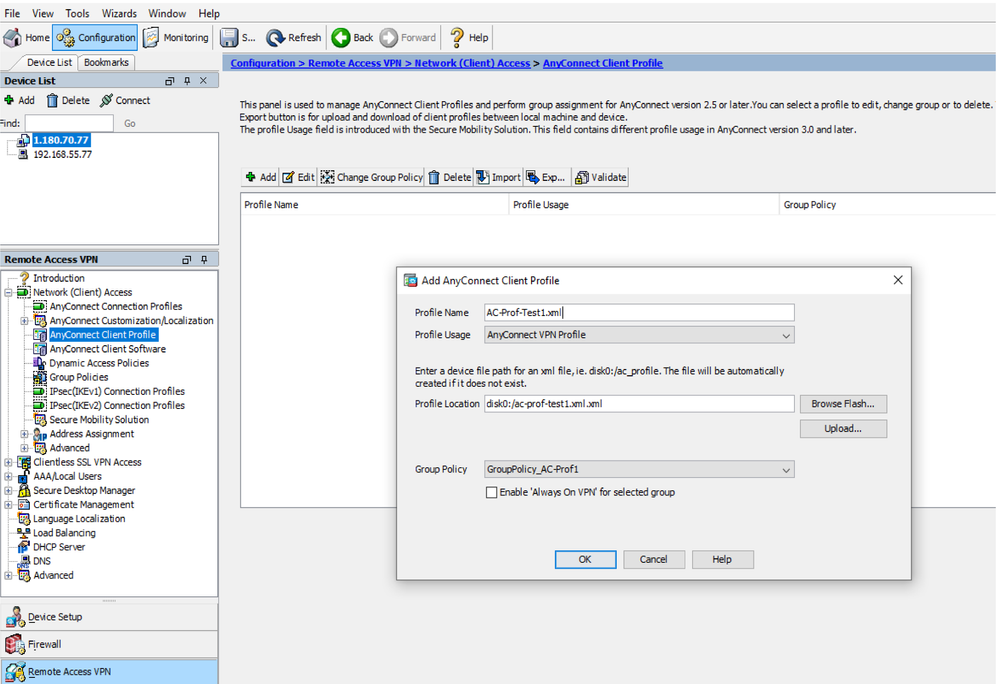Screen dimensions: 999x684
Task: Add a device in Device List
Action: pyautogui.click(x=19, y=100)
